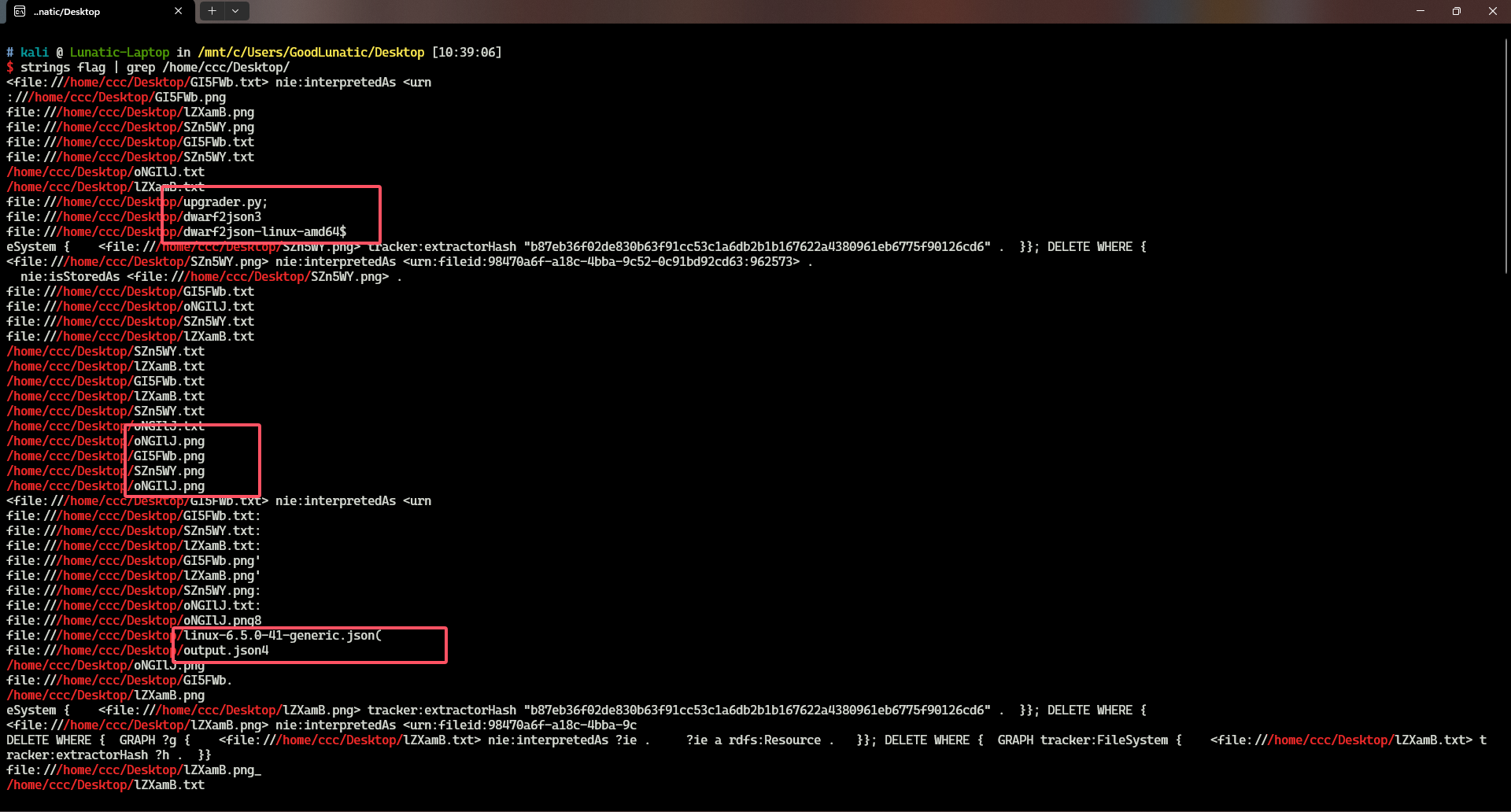Click the kali username in prompt
Image resolution: width=1511 pixels, height=812 pixels.
coord(35,53)
